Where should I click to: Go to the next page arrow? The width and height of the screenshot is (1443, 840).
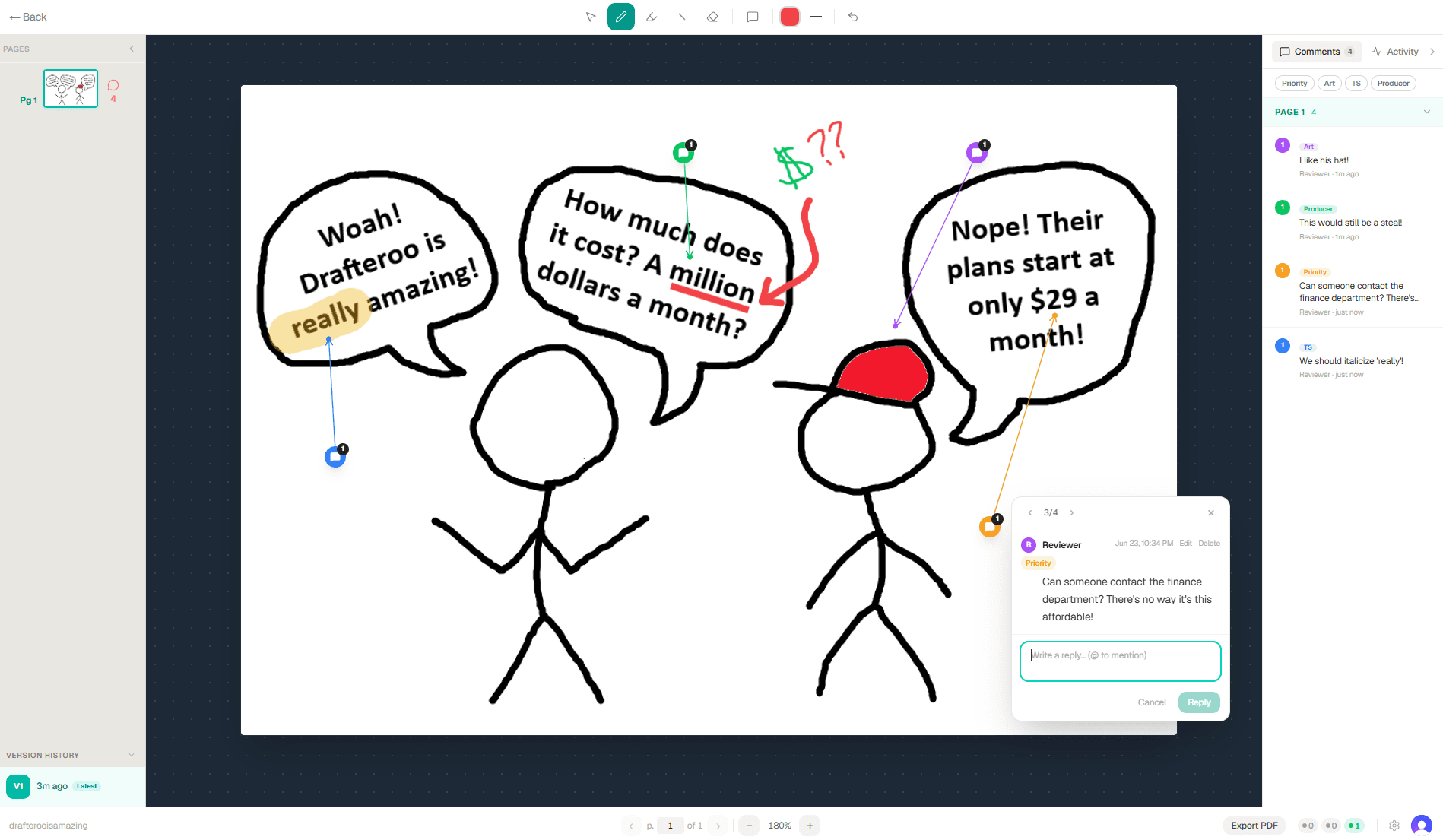click(718, 826)
